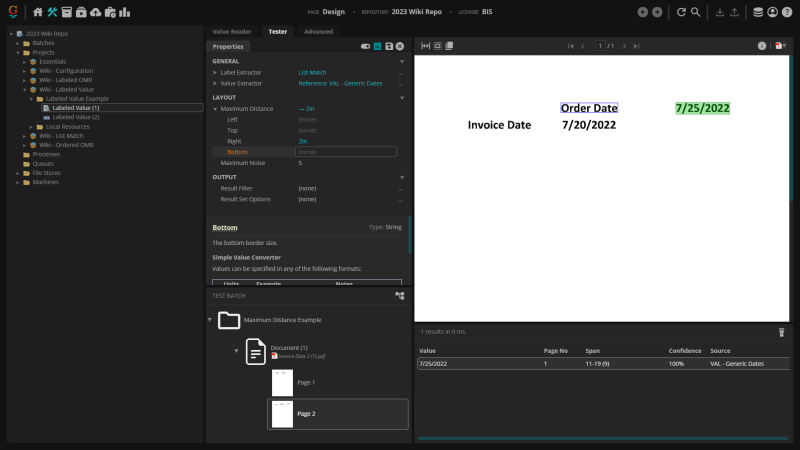Click the Help question mark icon

[x=787, y=12]
